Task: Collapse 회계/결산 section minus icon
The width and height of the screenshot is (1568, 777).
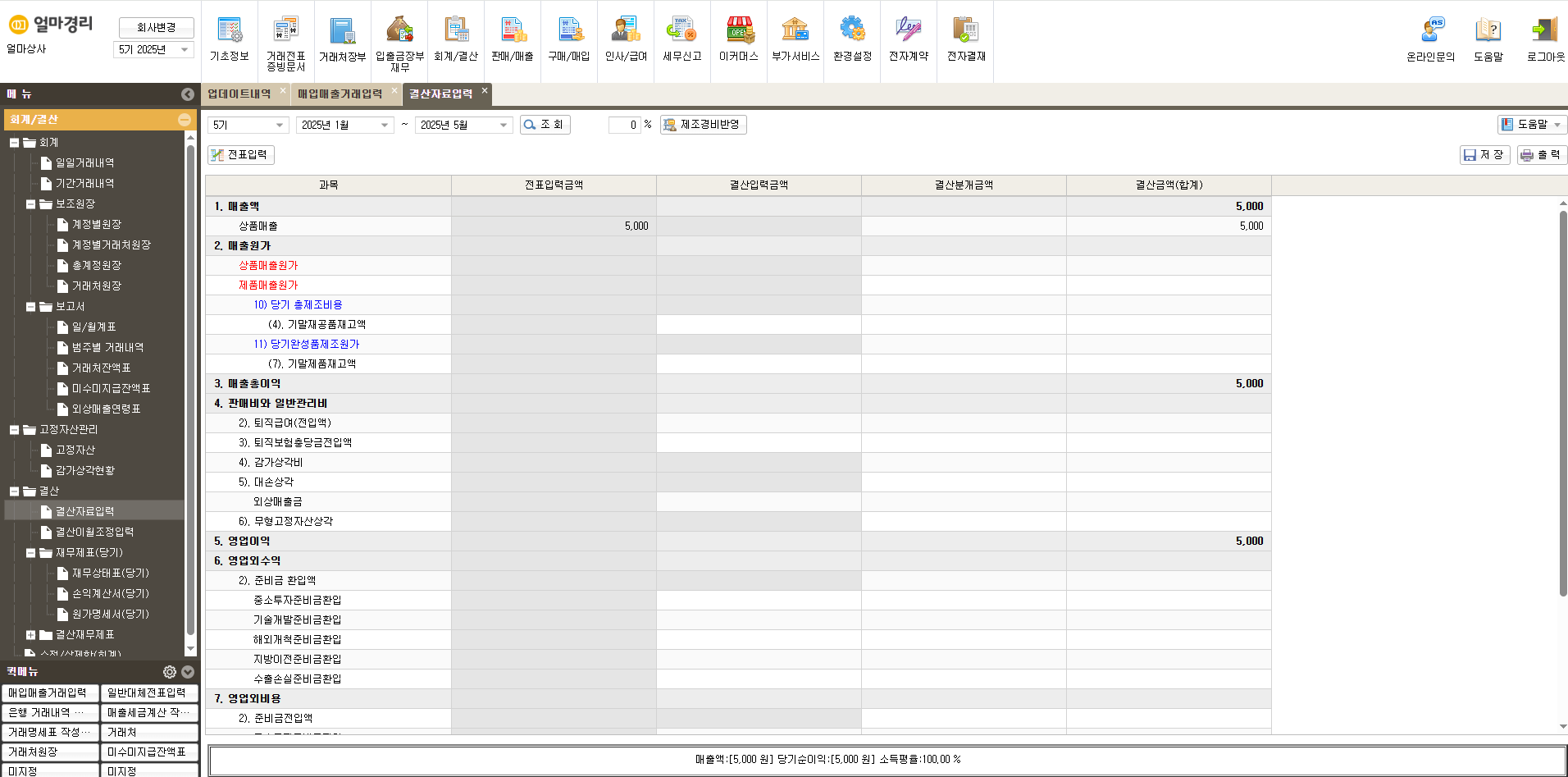Action: 185,120
